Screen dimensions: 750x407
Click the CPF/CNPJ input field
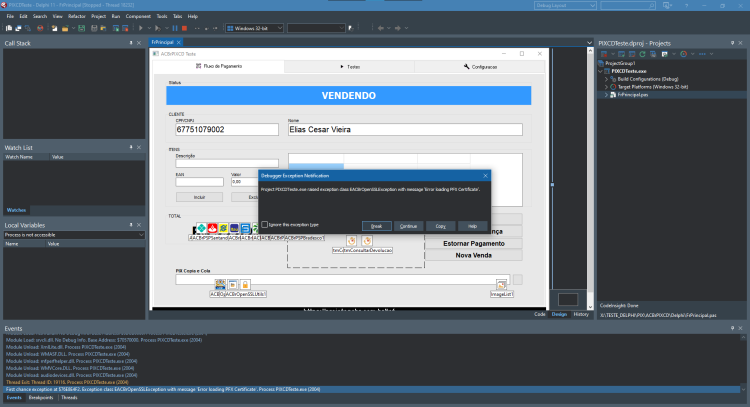pos(227,130)
